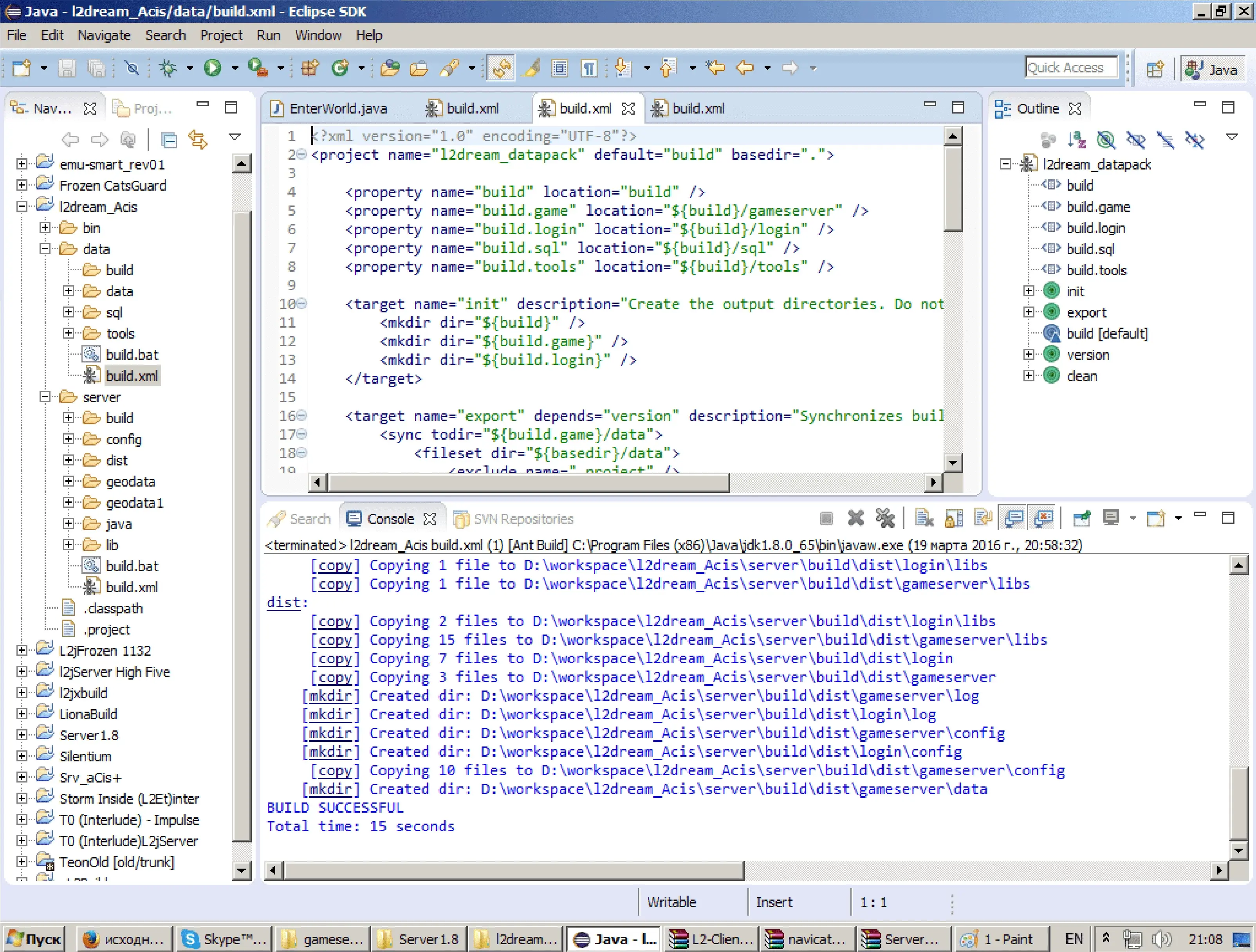Viewport: 1256px width, 952px height.
Task: Expand the emu-smart_rev01 project
Action: tap(22, 164)
